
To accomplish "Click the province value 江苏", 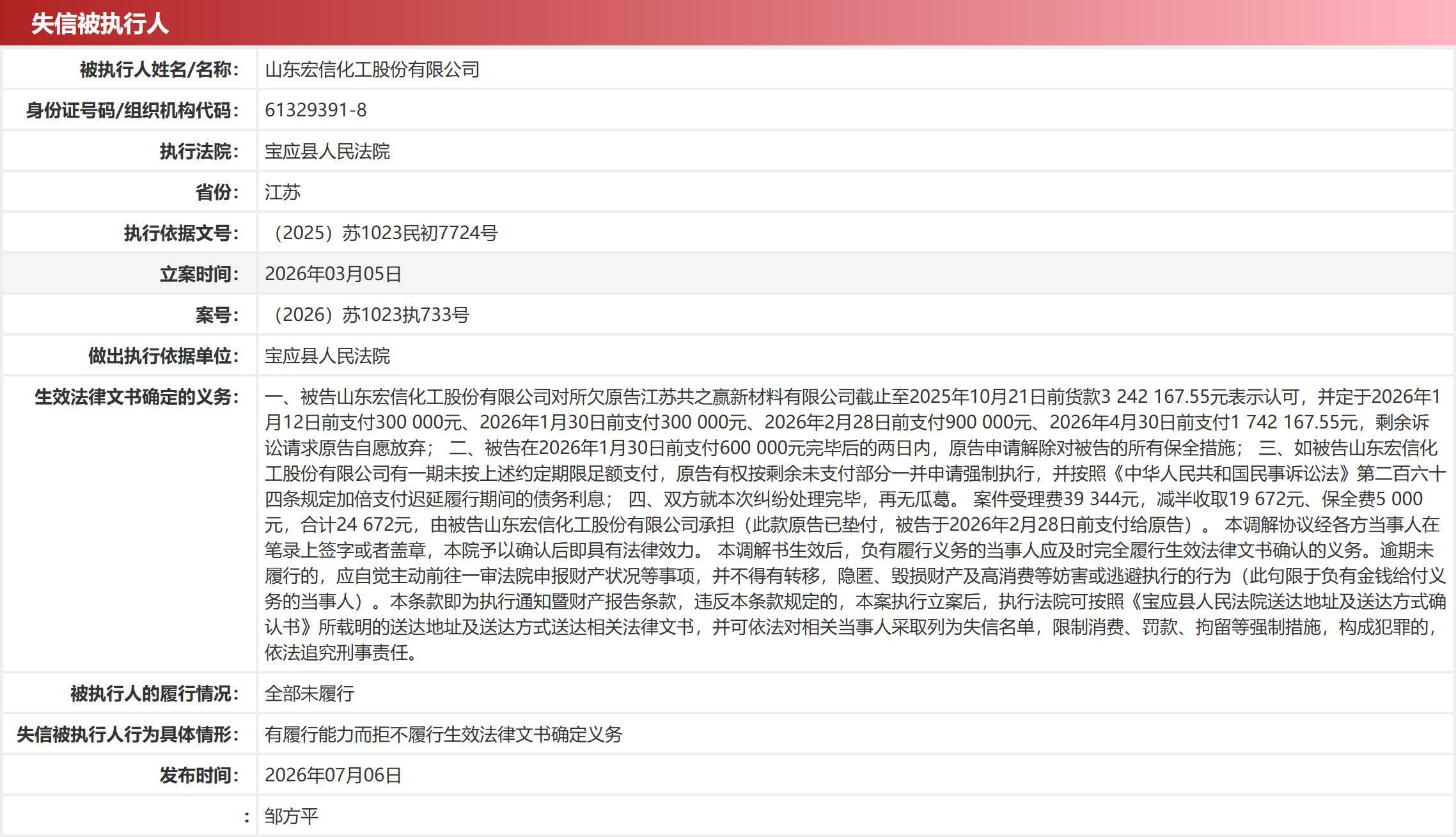I will click(283, 192).
